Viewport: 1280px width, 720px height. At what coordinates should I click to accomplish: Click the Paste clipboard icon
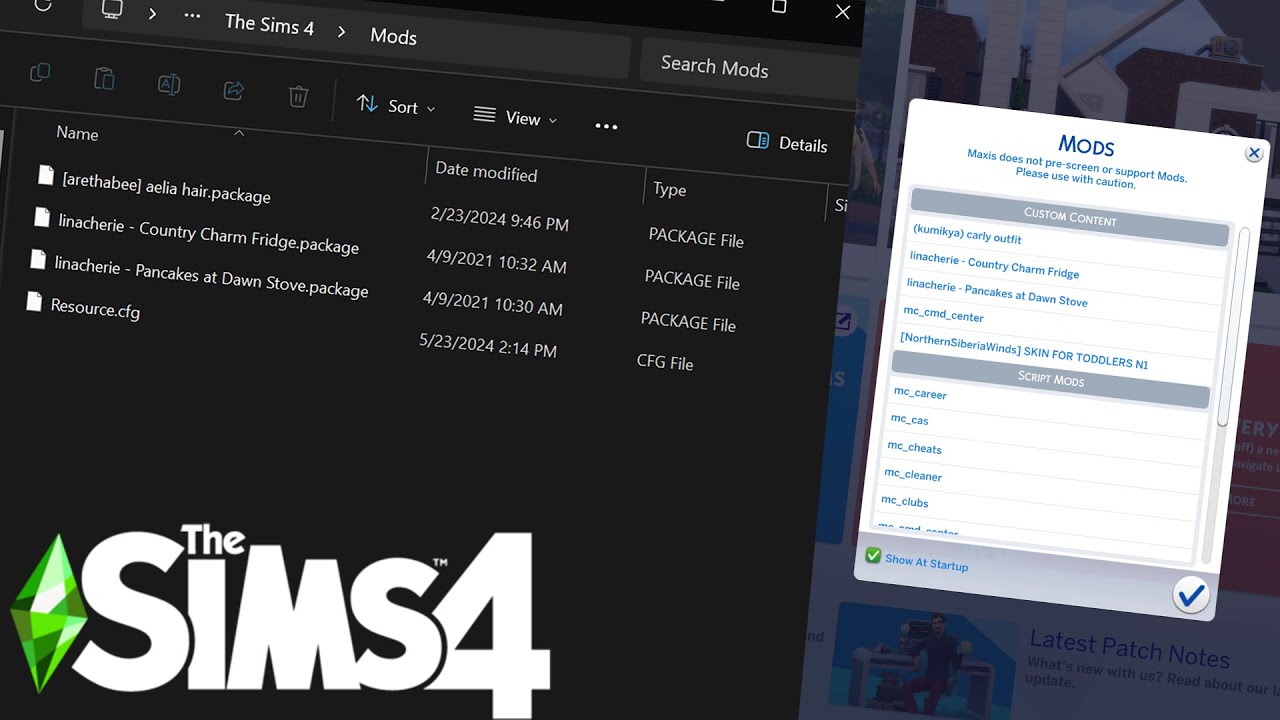pyautogui.click(x=104, y=78)
